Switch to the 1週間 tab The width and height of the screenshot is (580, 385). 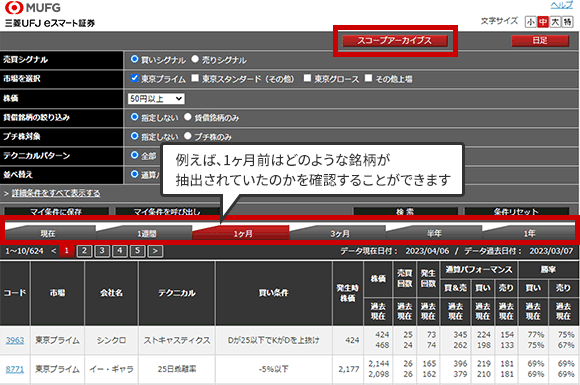[x=144, y=233]
